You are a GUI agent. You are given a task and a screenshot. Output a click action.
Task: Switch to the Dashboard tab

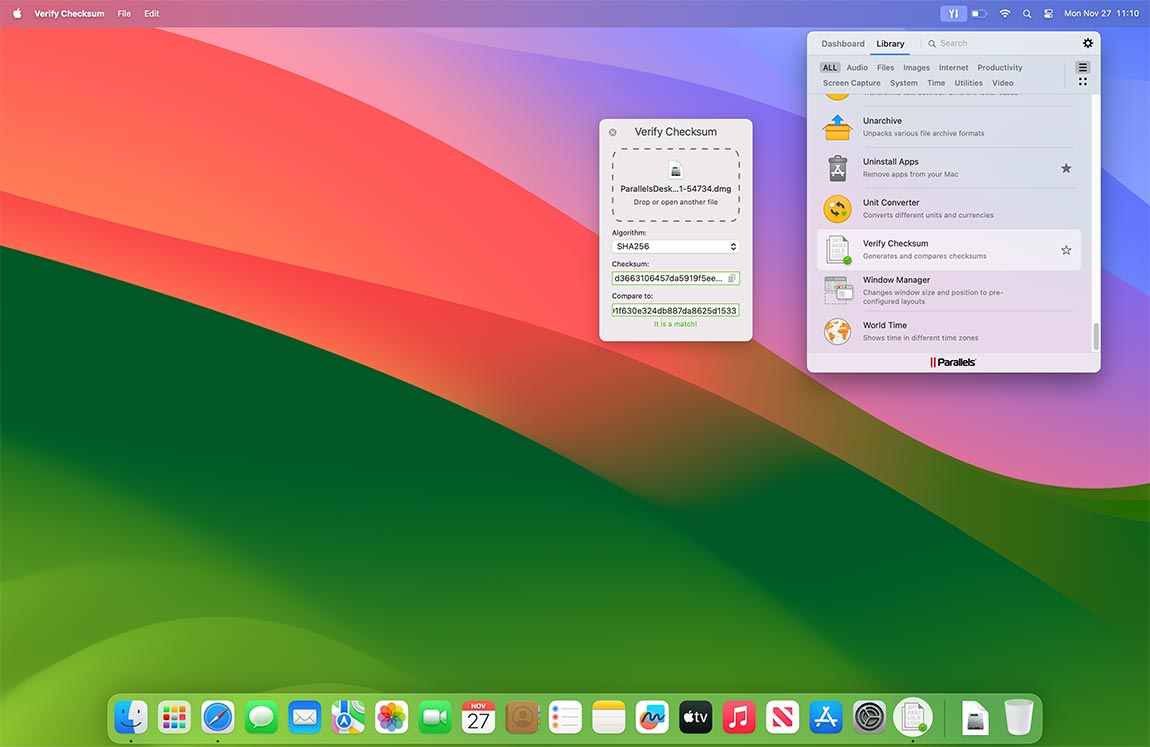pyautogui.click(x=842, y=43)
